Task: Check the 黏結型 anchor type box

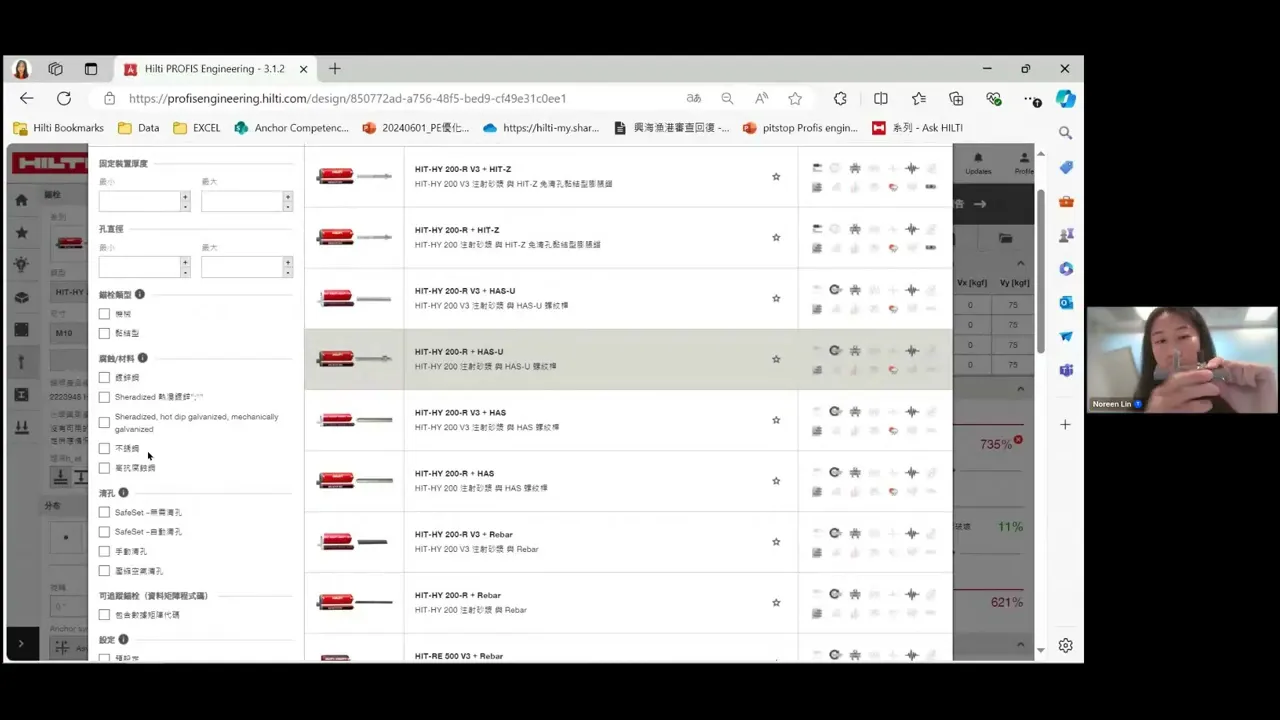Action: tap(104, 333)
